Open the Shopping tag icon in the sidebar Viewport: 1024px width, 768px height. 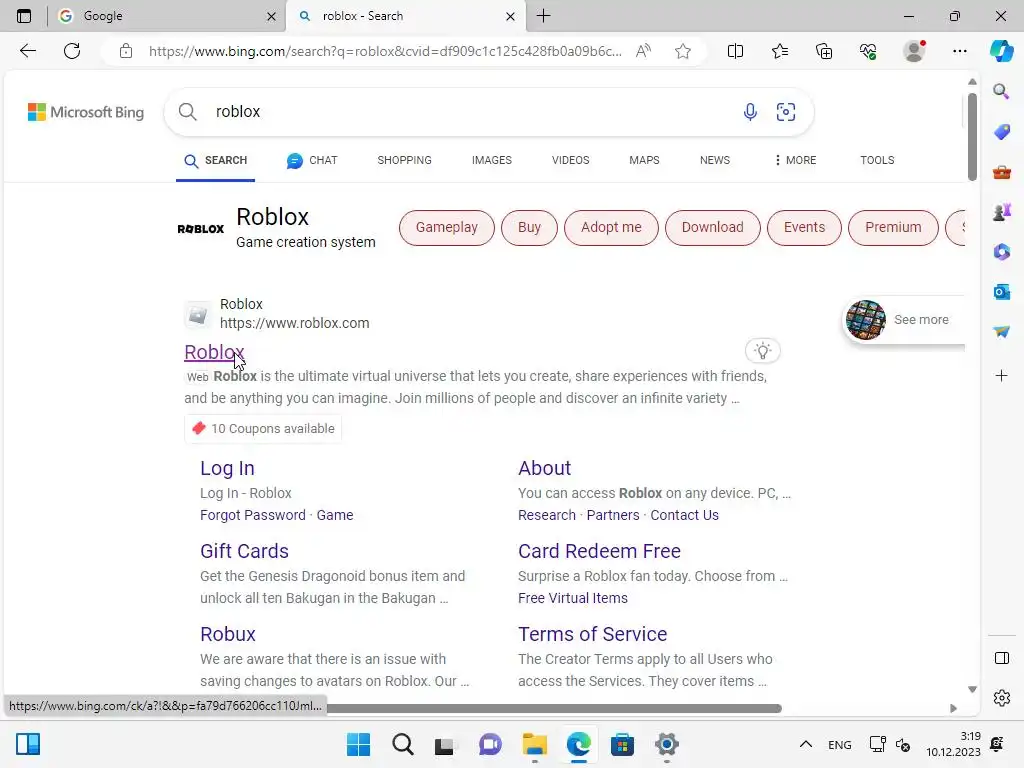pyautogui.click(x=1001, y=132)
